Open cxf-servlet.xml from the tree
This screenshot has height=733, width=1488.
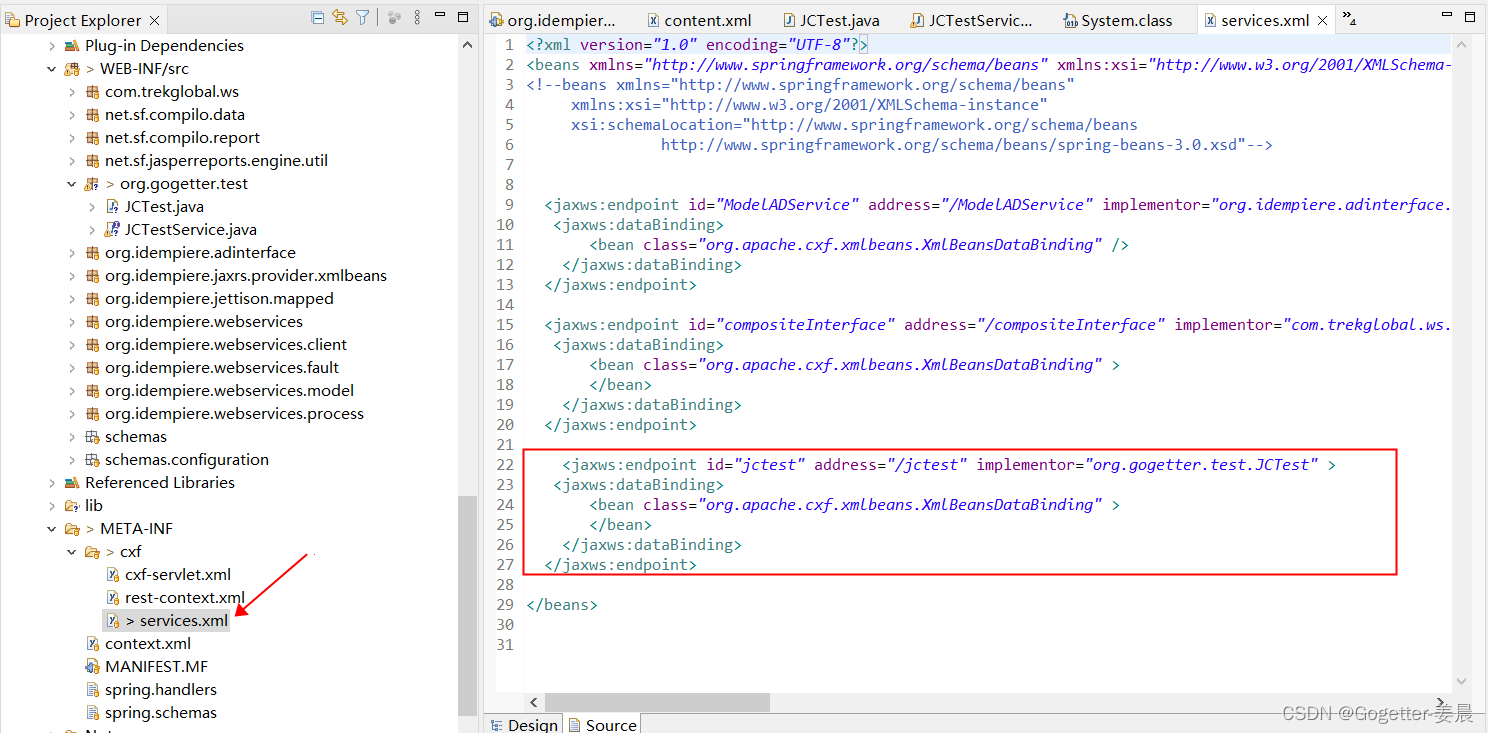[x=177, y=574]
